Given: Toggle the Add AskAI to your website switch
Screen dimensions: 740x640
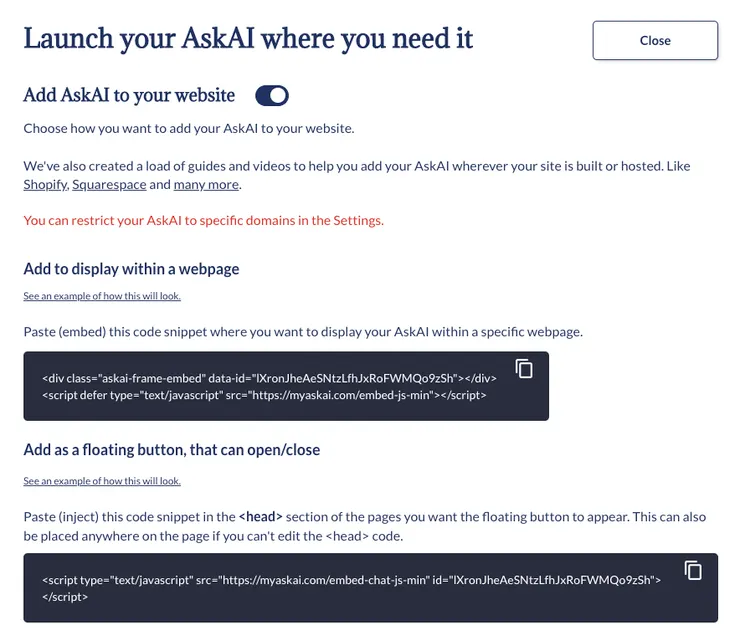Looking at the screenshot, I should coord(272,96).
